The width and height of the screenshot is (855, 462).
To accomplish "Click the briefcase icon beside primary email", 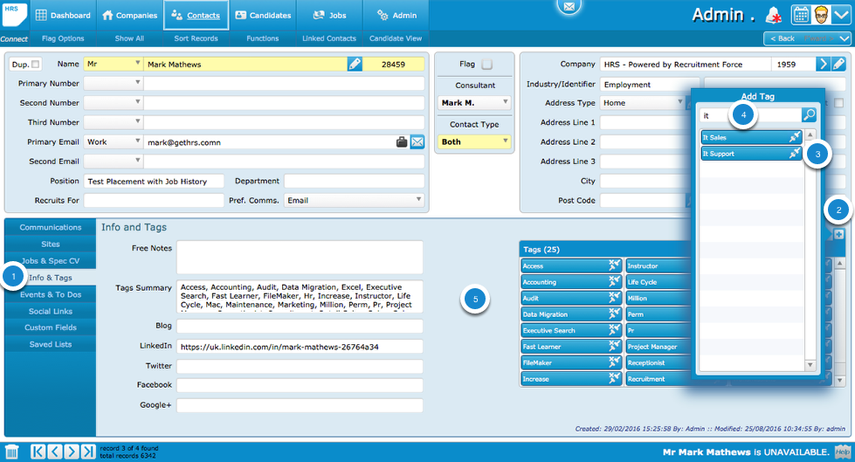I will 402,142.
